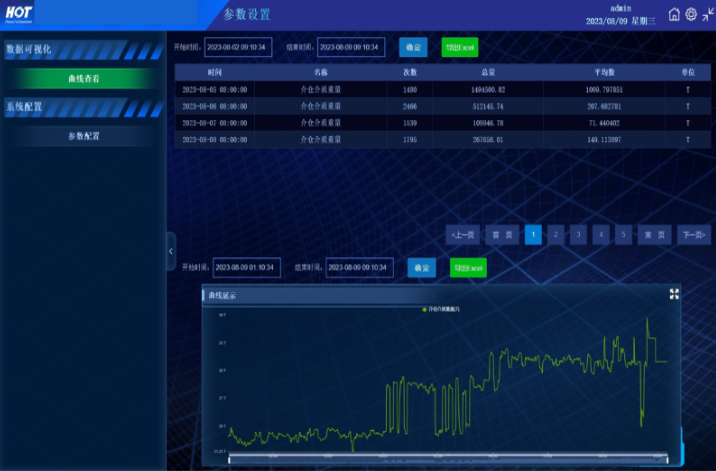Export table data with top Excel button
The width and height of the screenshot is (716, 471).
point(460,47)
